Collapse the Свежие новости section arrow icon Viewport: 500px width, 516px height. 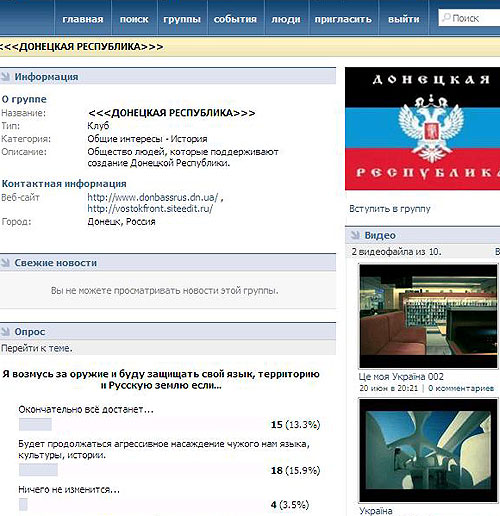(x=6, y=263)
